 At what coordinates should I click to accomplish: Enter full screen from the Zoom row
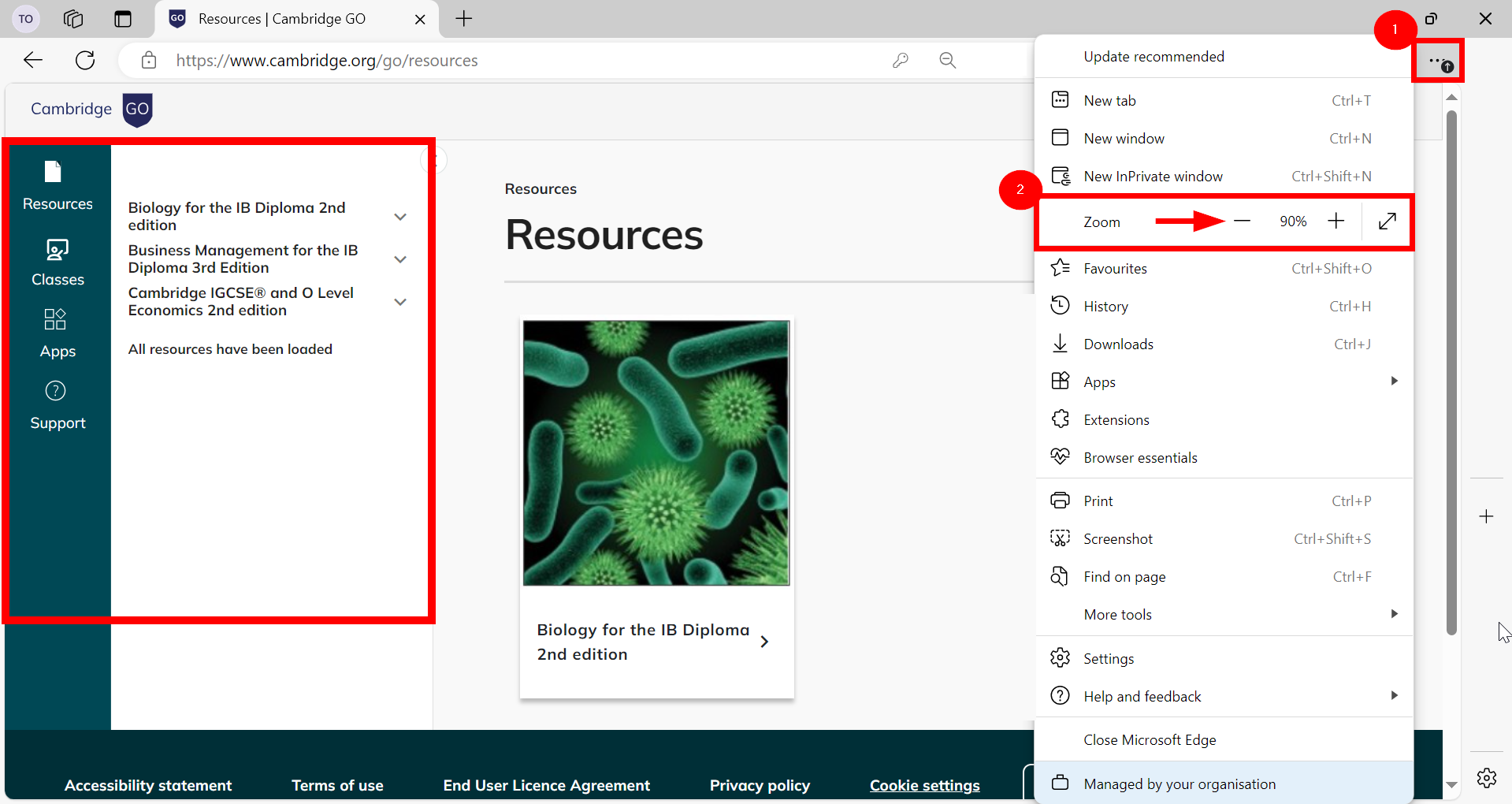[x=1388, y=221]
